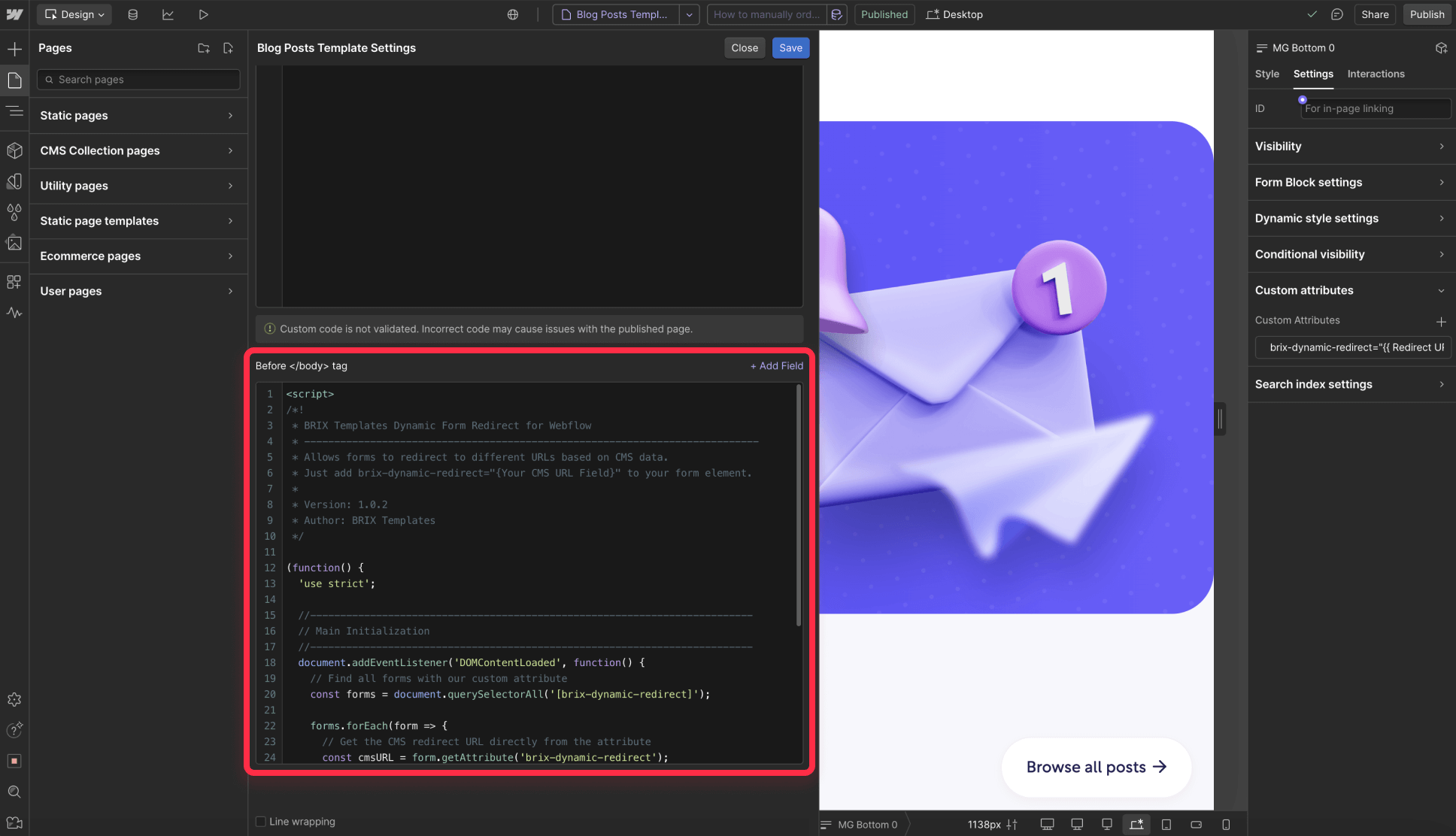
Task: Add a custom attribute with plus icon
Action: (1441, 321)
